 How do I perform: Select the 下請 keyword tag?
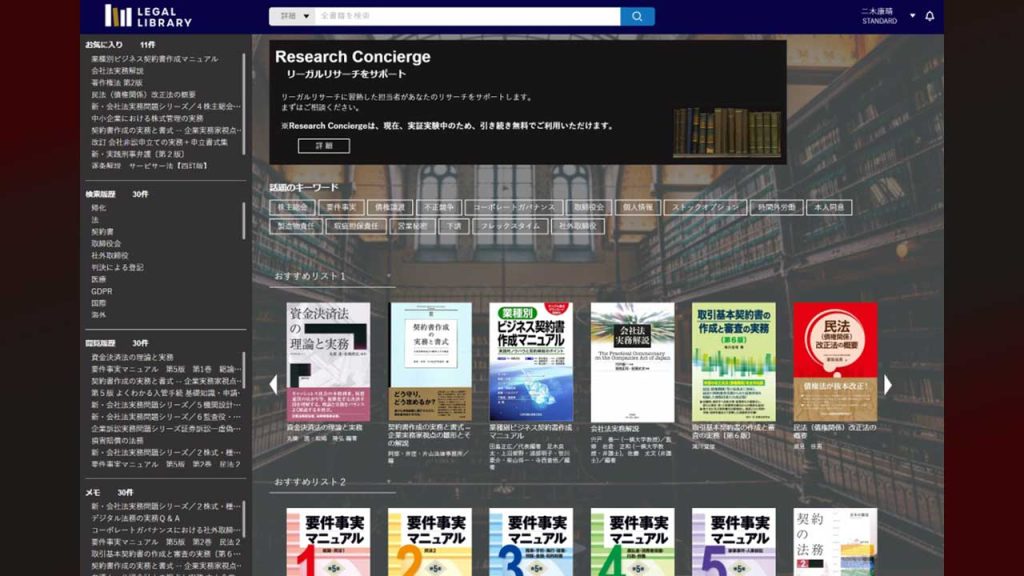(454, 226)
